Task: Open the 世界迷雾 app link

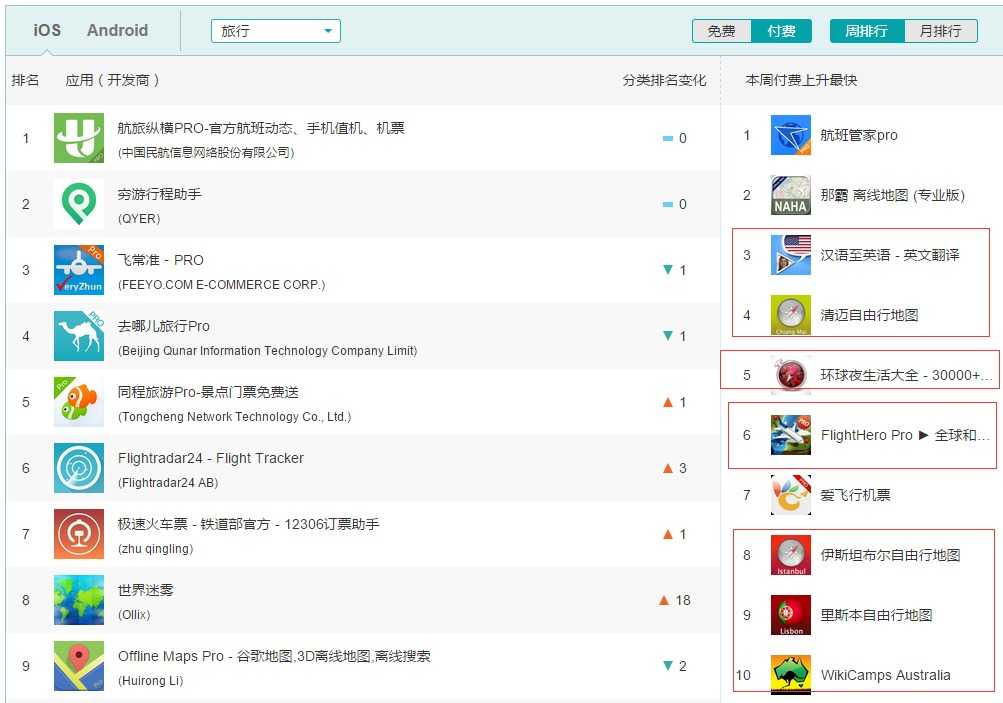Action: pyautogui.click(x=146, y=590)
